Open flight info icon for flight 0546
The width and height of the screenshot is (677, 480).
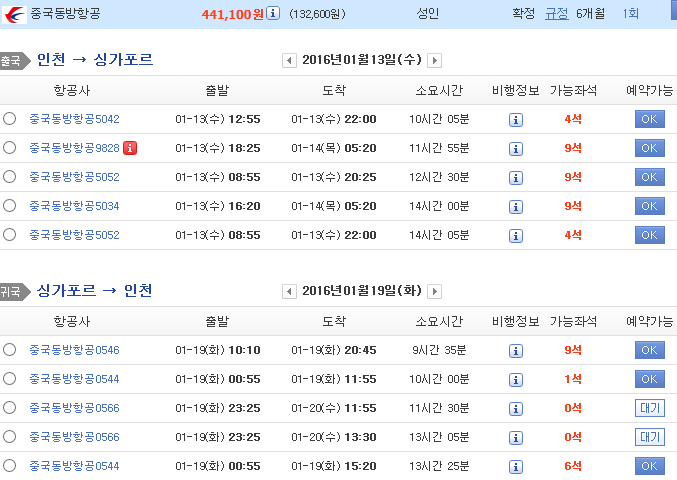tap(516, 351)
